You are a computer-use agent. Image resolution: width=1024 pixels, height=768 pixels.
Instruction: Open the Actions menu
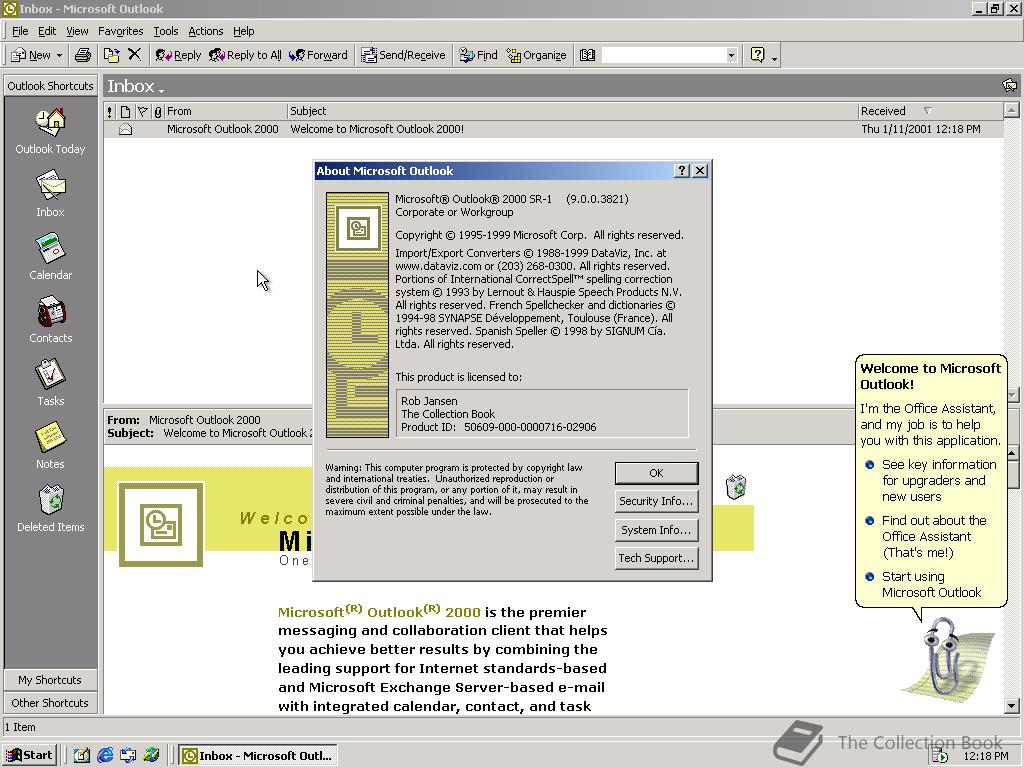(x=206, y=31)
